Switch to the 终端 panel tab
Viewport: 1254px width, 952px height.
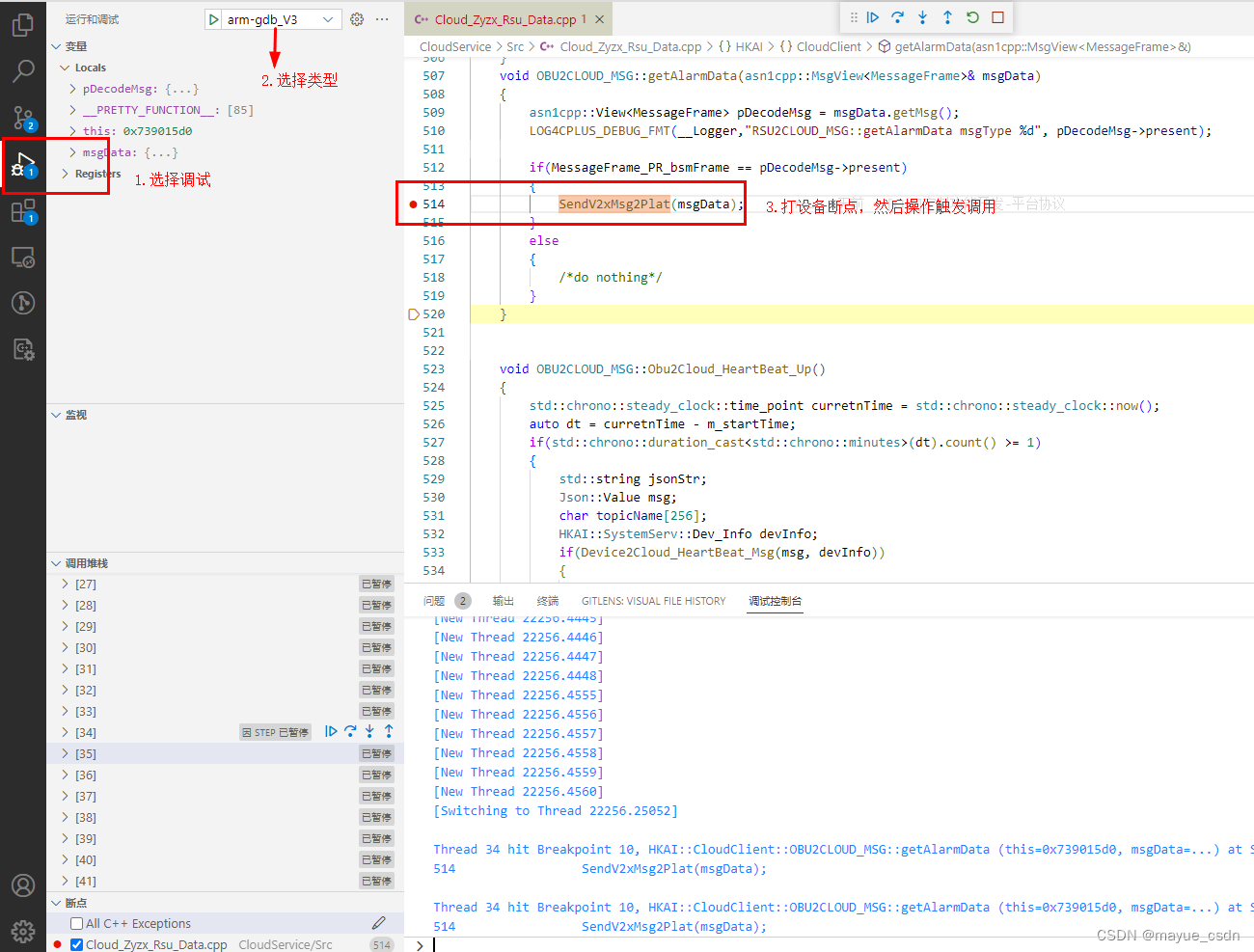click(548, 601)
